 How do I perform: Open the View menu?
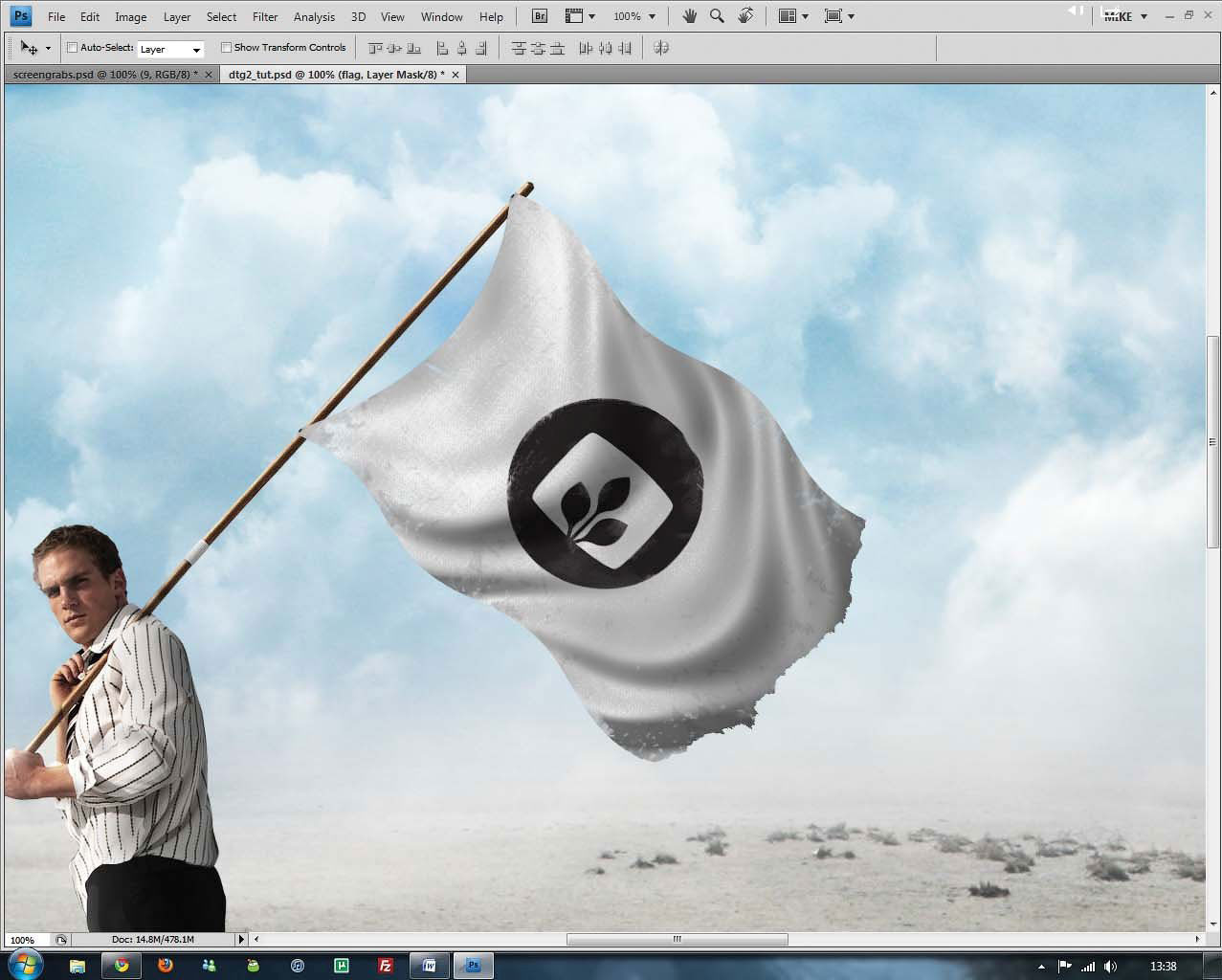coord(392,16)
